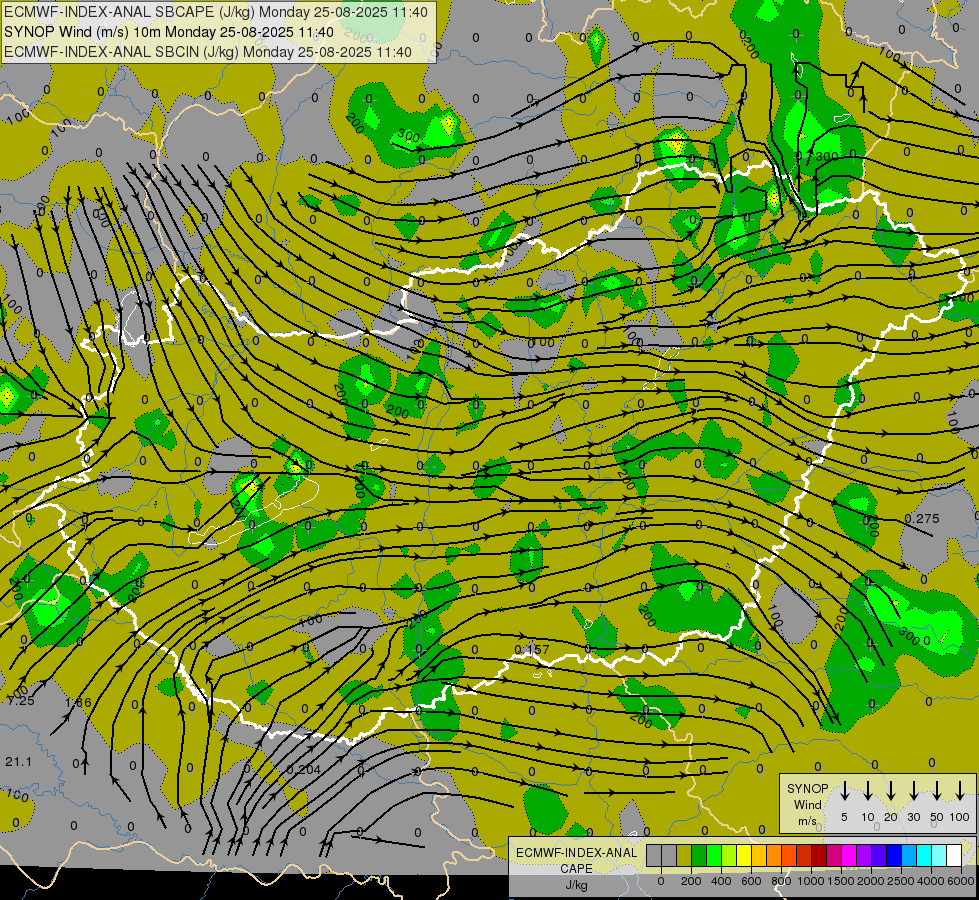Choose the sky blue swatch right of 2500
This screenshot has height=900, width=979.
pyautogui.click(x=909, y=855)
